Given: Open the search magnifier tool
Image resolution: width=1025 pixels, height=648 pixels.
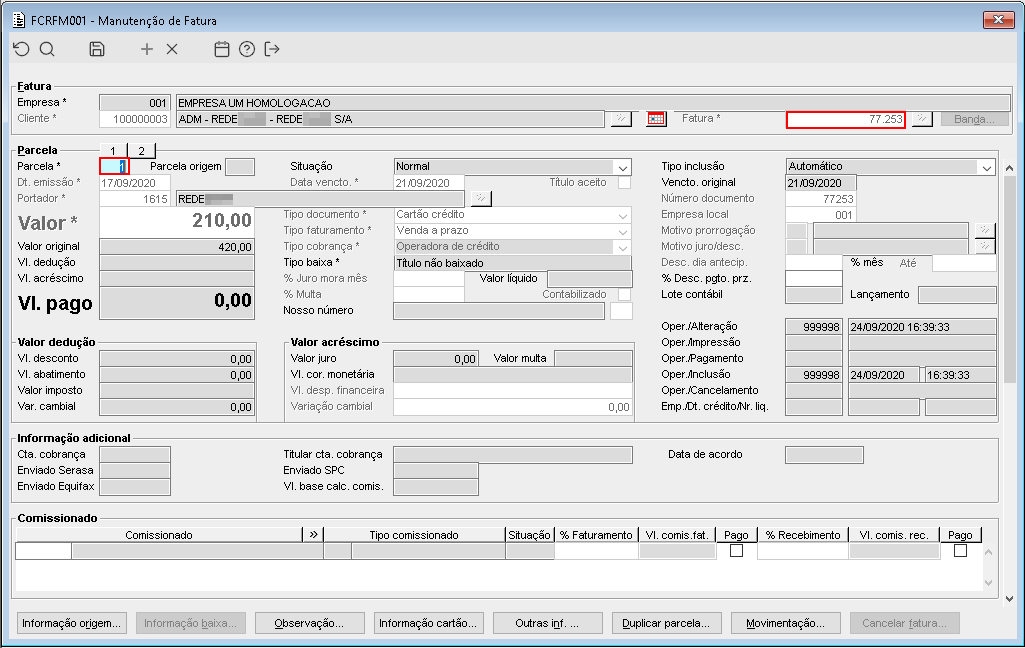Looking at the screenshot, I should [47, 49].
